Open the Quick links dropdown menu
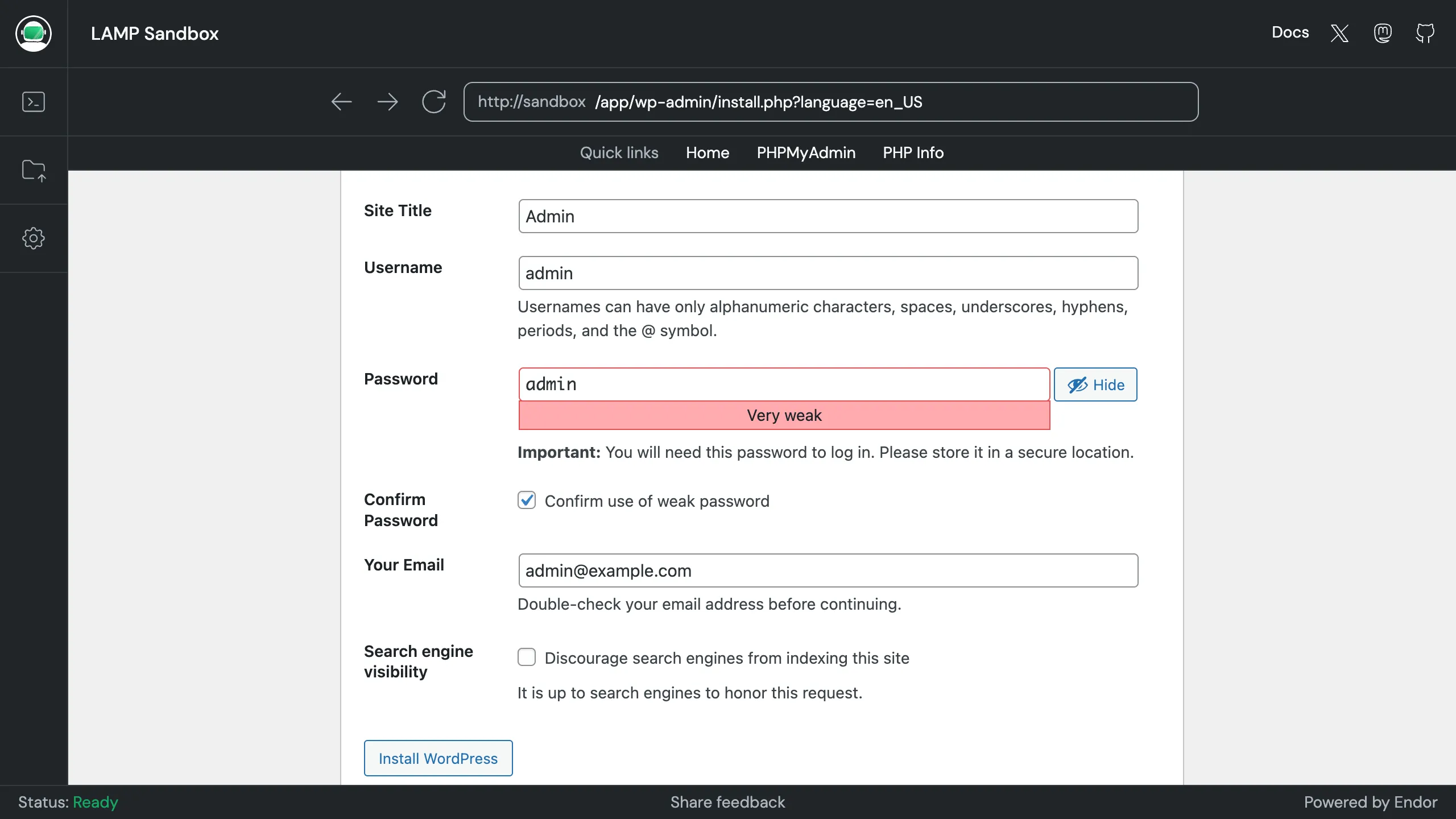The width and height of the screenshot is (1456, 819). coord(618,152)
